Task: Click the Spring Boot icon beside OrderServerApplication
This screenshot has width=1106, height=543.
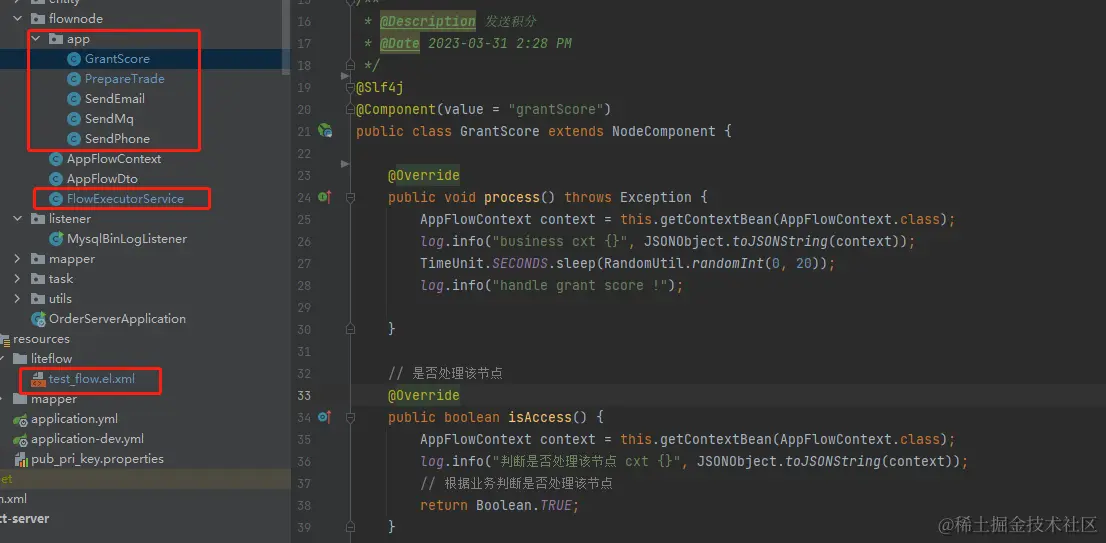Action: pyautogui.click(x=38, y=319)
